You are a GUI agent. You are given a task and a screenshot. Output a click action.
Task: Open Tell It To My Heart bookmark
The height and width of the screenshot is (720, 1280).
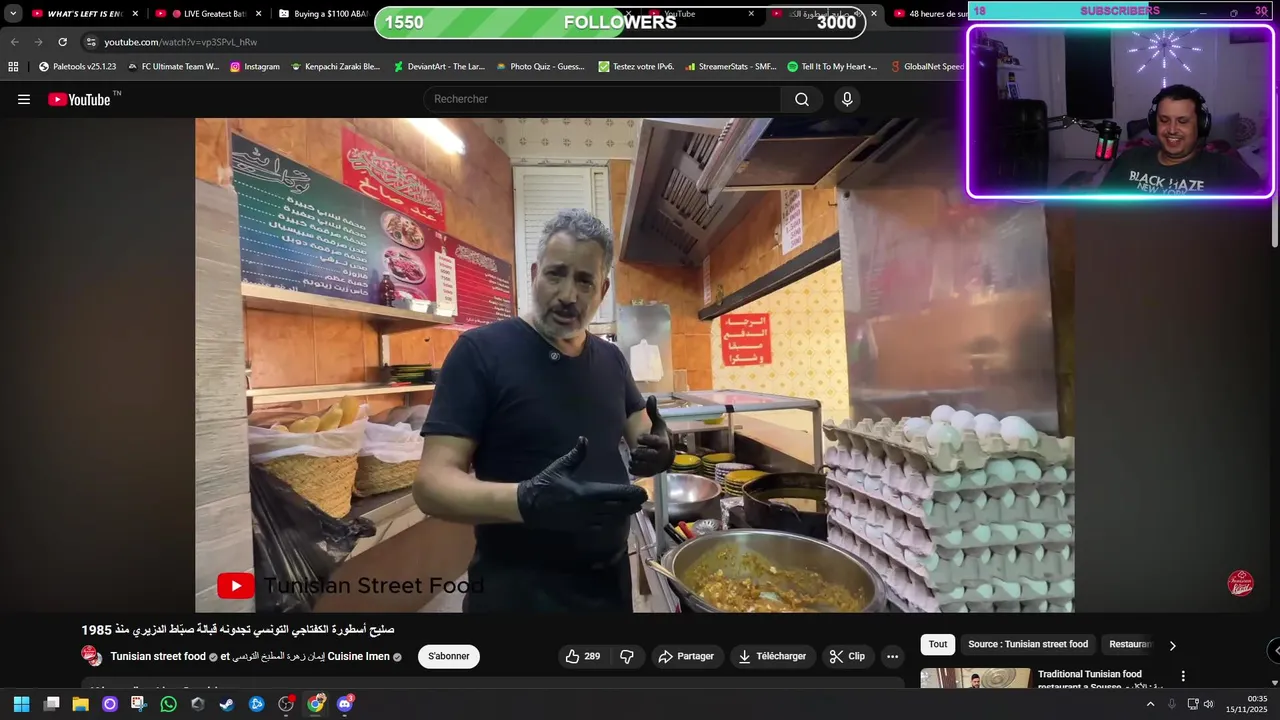(832, 67)
